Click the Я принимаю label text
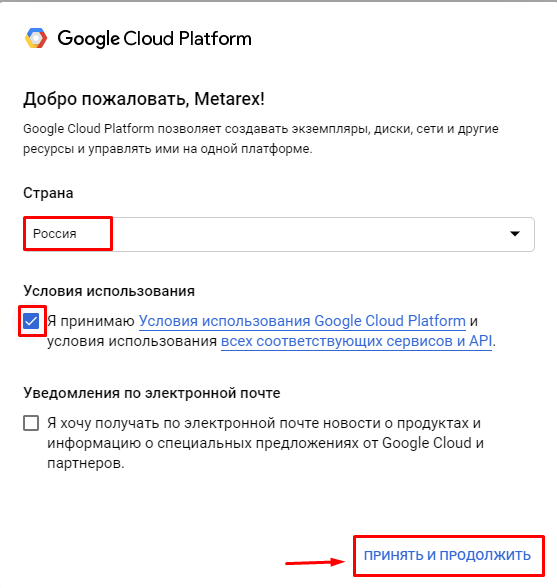This screenshot has width=557, height=588. (x=91, y=321)
